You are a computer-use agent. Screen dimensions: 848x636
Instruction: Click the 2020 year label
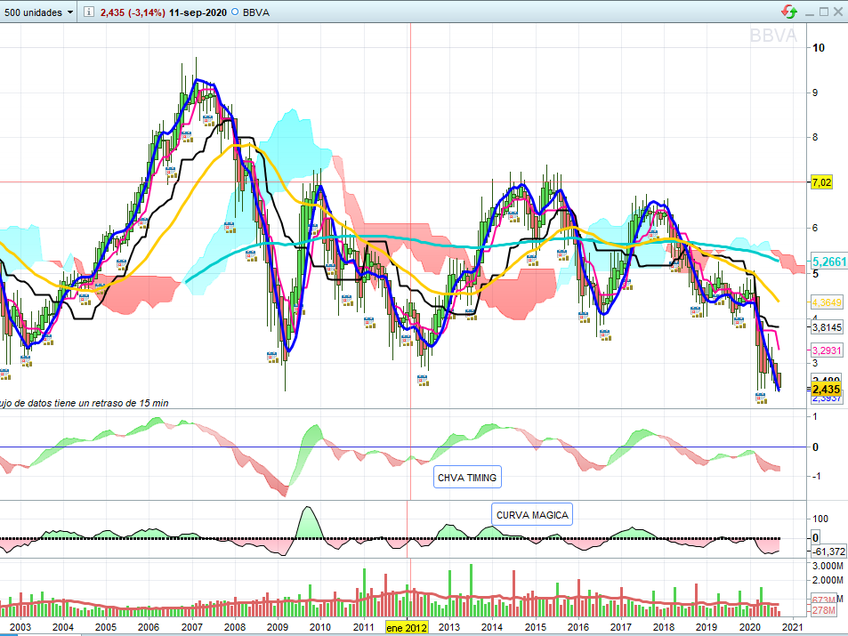[750, 627]
